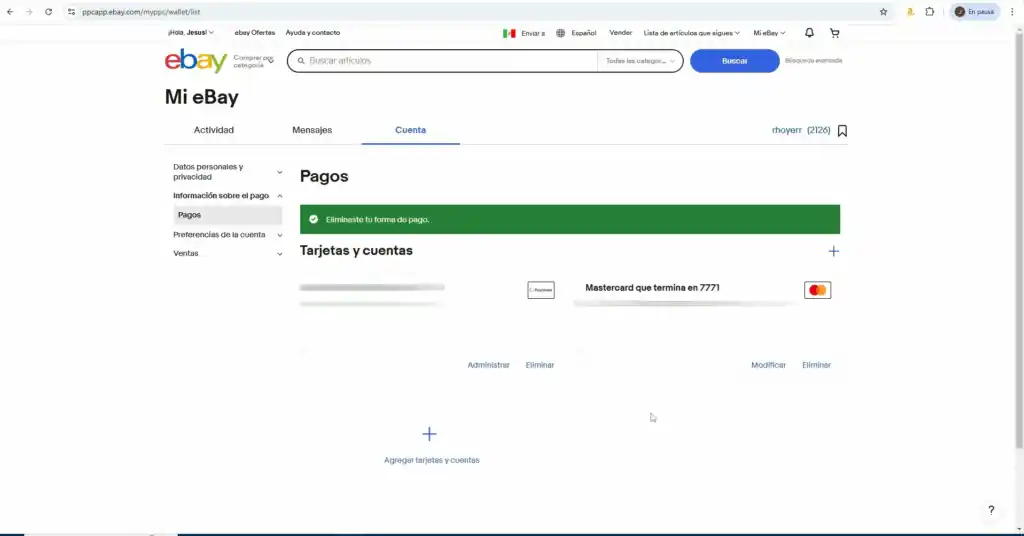Viewport: 1024px width, 536px height.
Task: Click 'Eliminar' next to 'Administrar'
Action: click(540, 365)
